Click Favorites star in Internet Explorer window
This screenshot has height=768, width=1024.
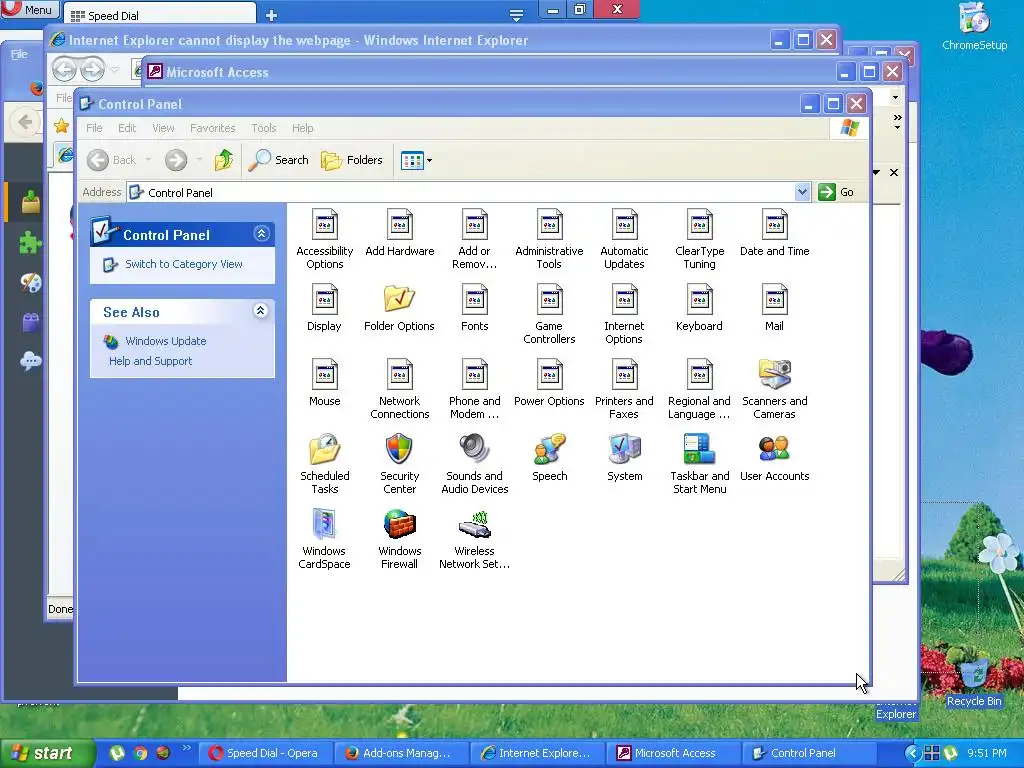(x=61, y=126)
